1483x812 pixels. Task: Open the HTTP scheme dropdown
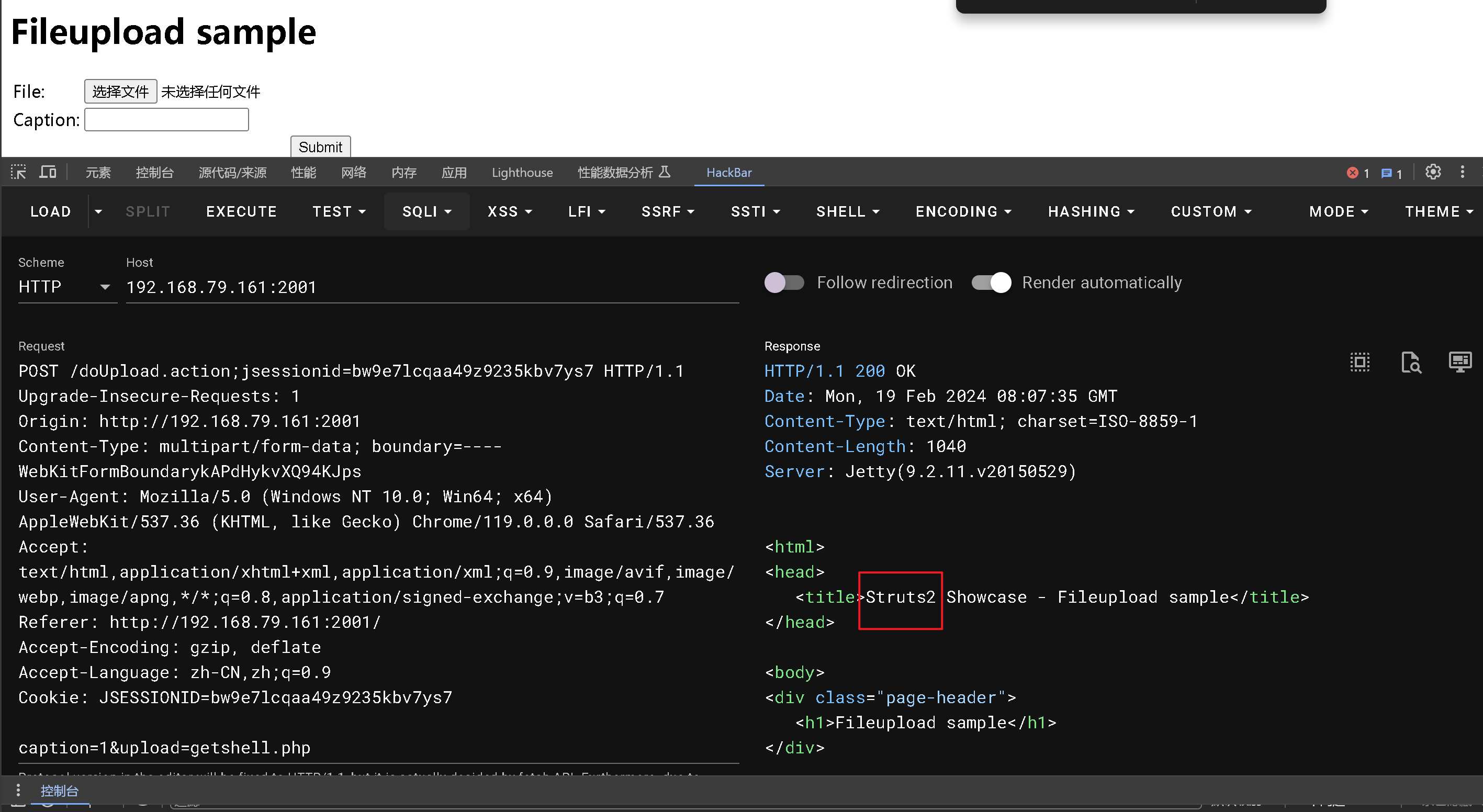(x=66, y=287)
